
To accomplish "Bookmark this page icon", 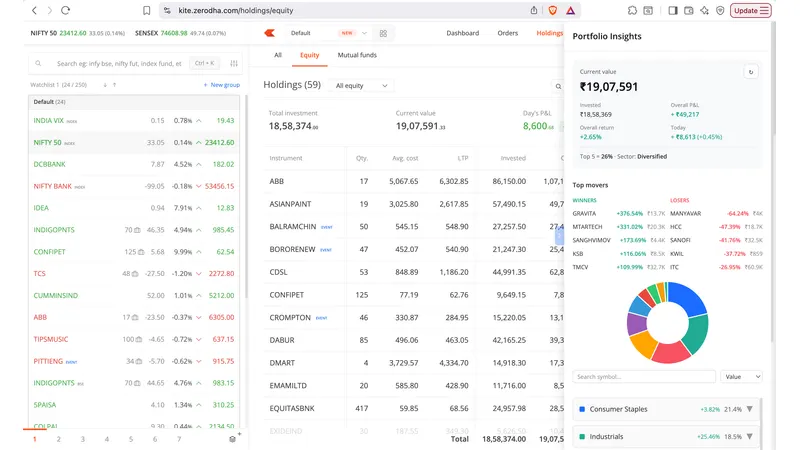I will pyautogui.click(x=146, y=10).
